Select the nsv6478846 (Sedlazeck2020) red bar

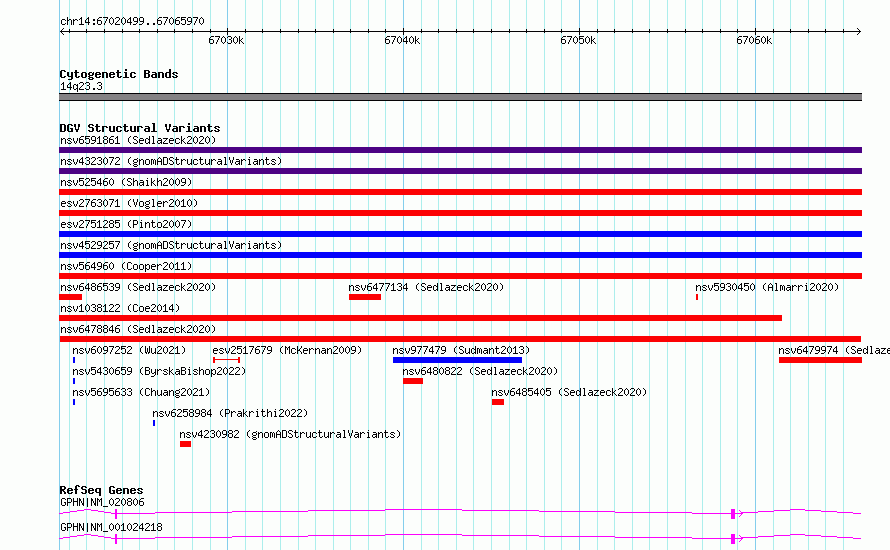(460, 339)
